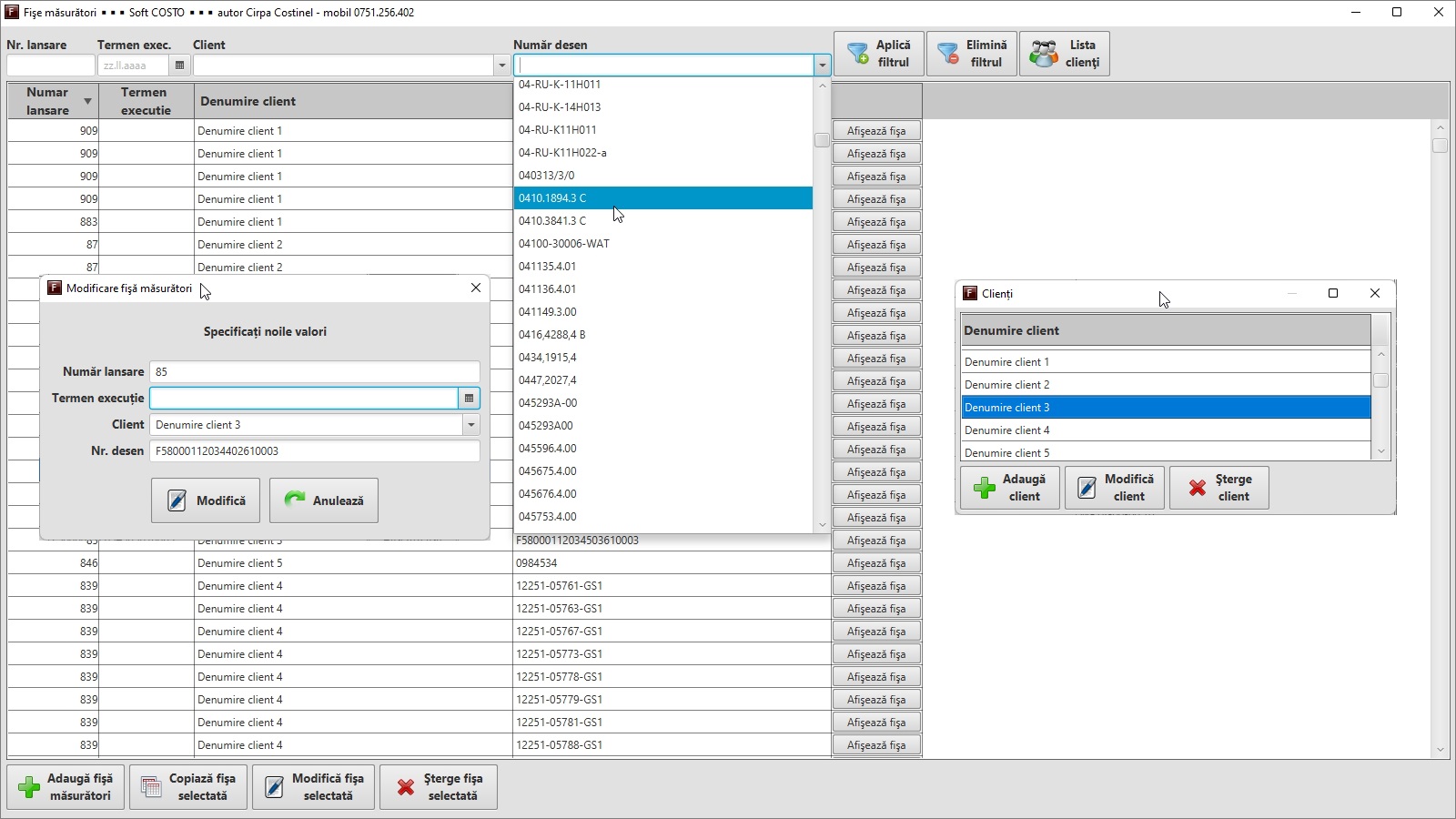Click the green plus Adaugă fișă măsurători icon
The height and width of the screenshot is (819, 1456).
pos(29,787)
